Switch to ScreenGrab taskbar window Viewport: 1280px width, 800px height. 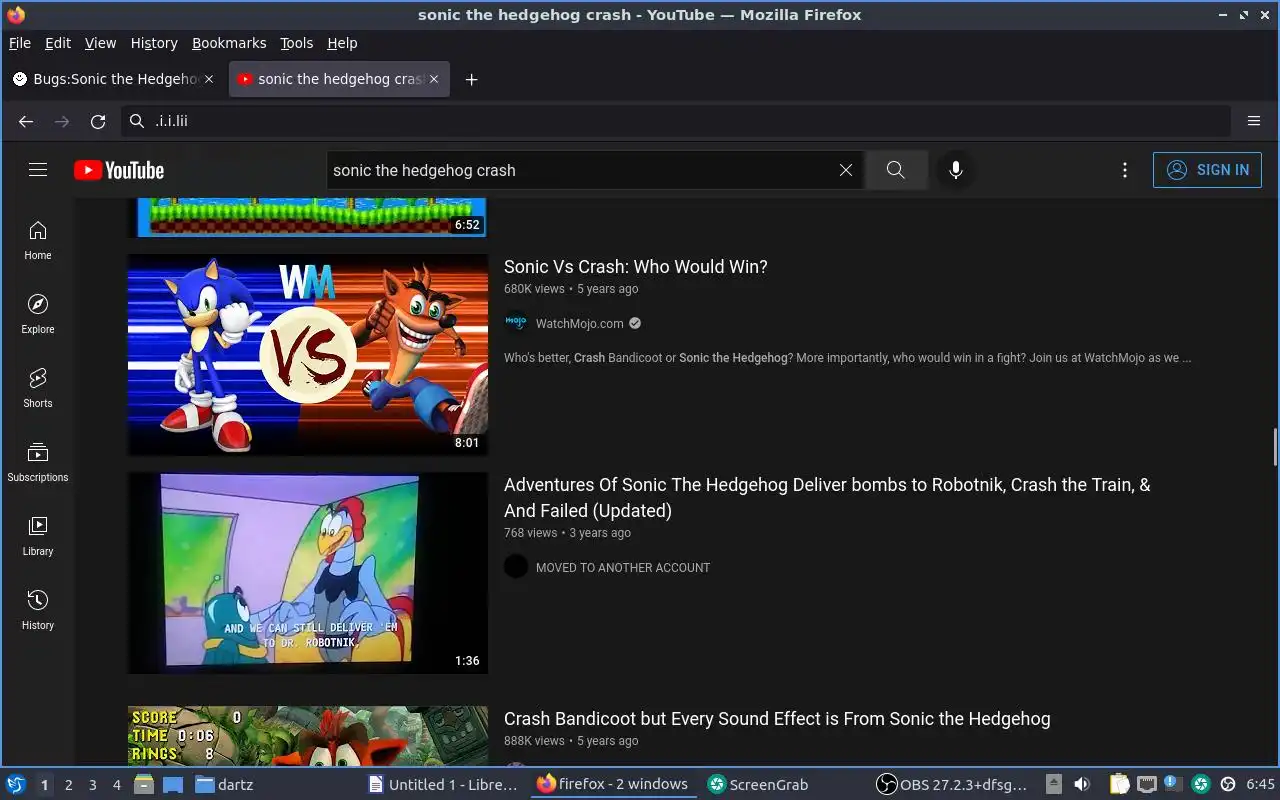coord(758,785)
